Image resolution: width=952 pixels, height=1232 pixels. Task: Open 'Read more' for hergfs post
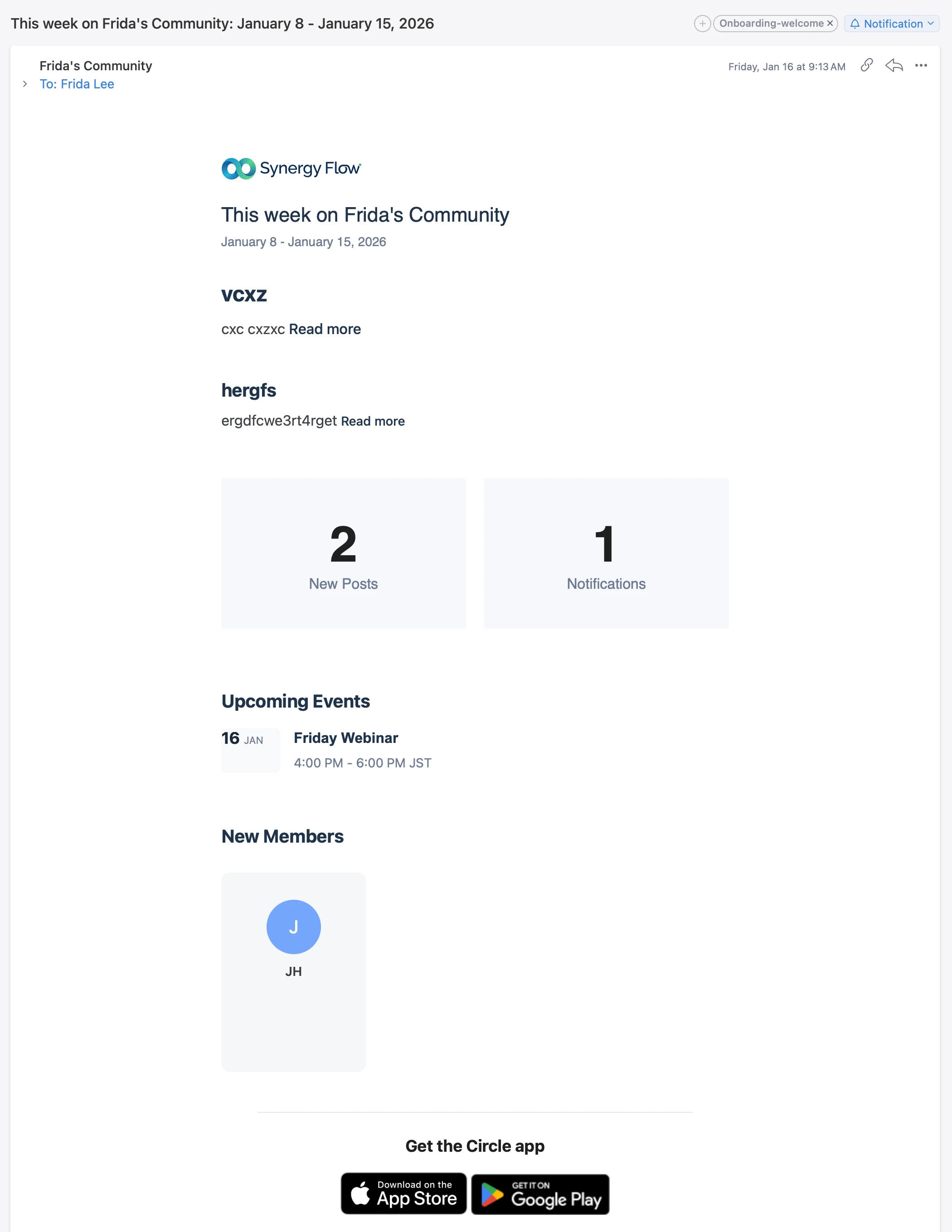(373, 422)
